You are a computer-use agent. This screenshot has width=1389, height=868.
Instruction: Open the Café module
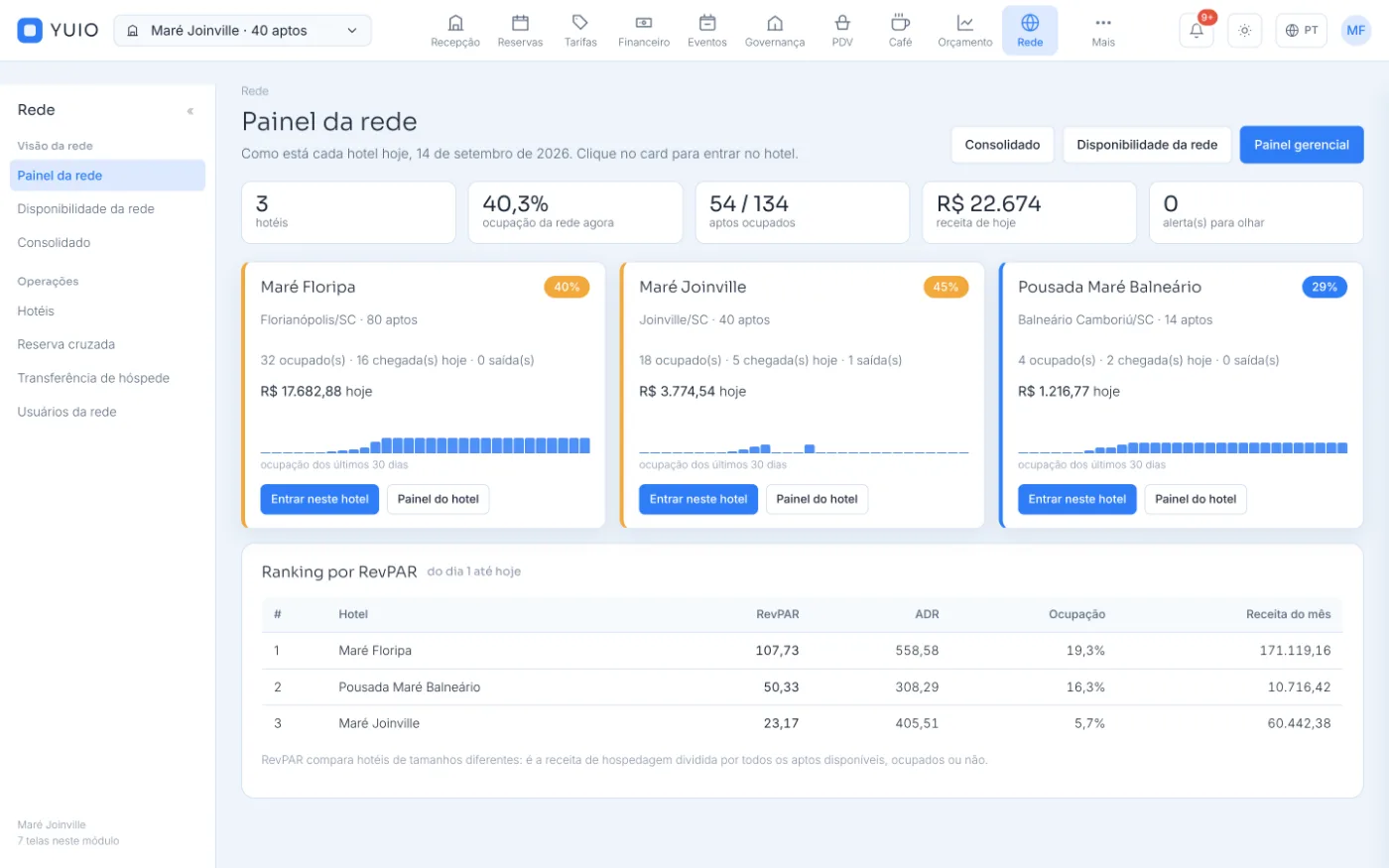pyautogui.click(x=900, y=31)
